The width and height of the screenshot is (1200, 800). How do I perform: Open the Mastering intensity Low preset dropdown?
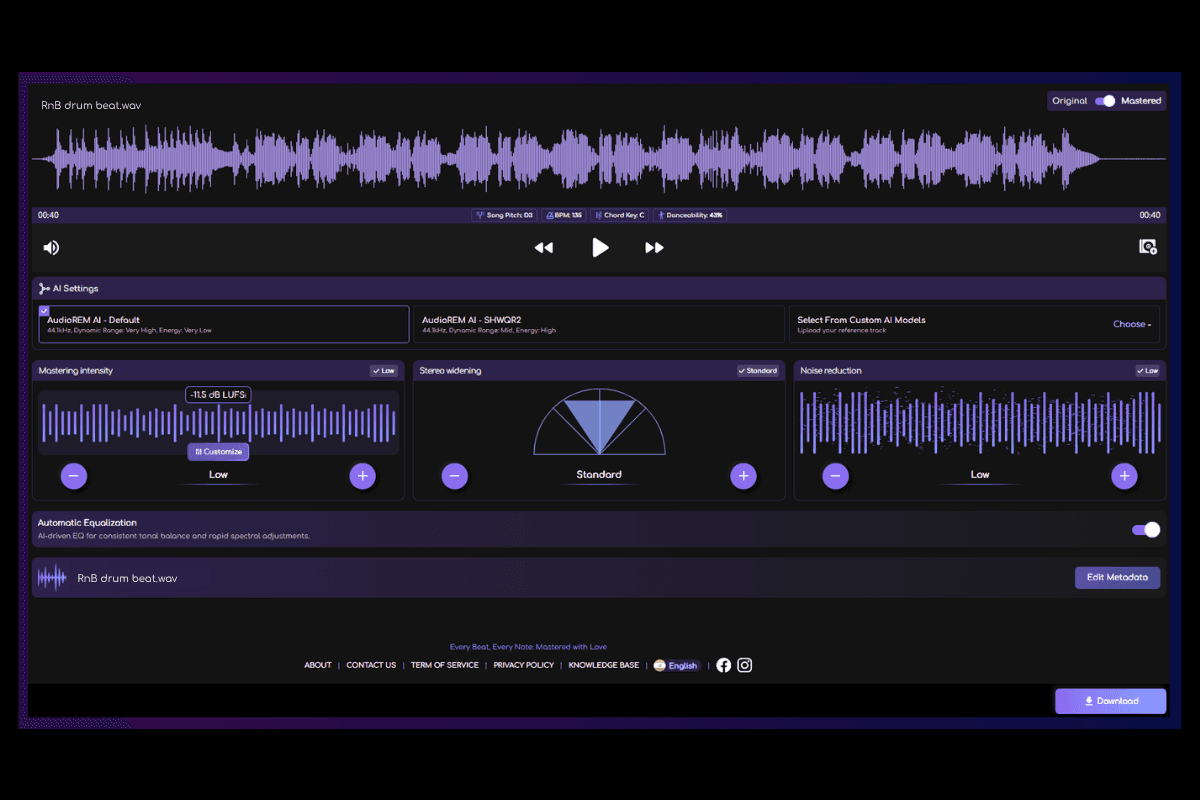click(384, 371)
